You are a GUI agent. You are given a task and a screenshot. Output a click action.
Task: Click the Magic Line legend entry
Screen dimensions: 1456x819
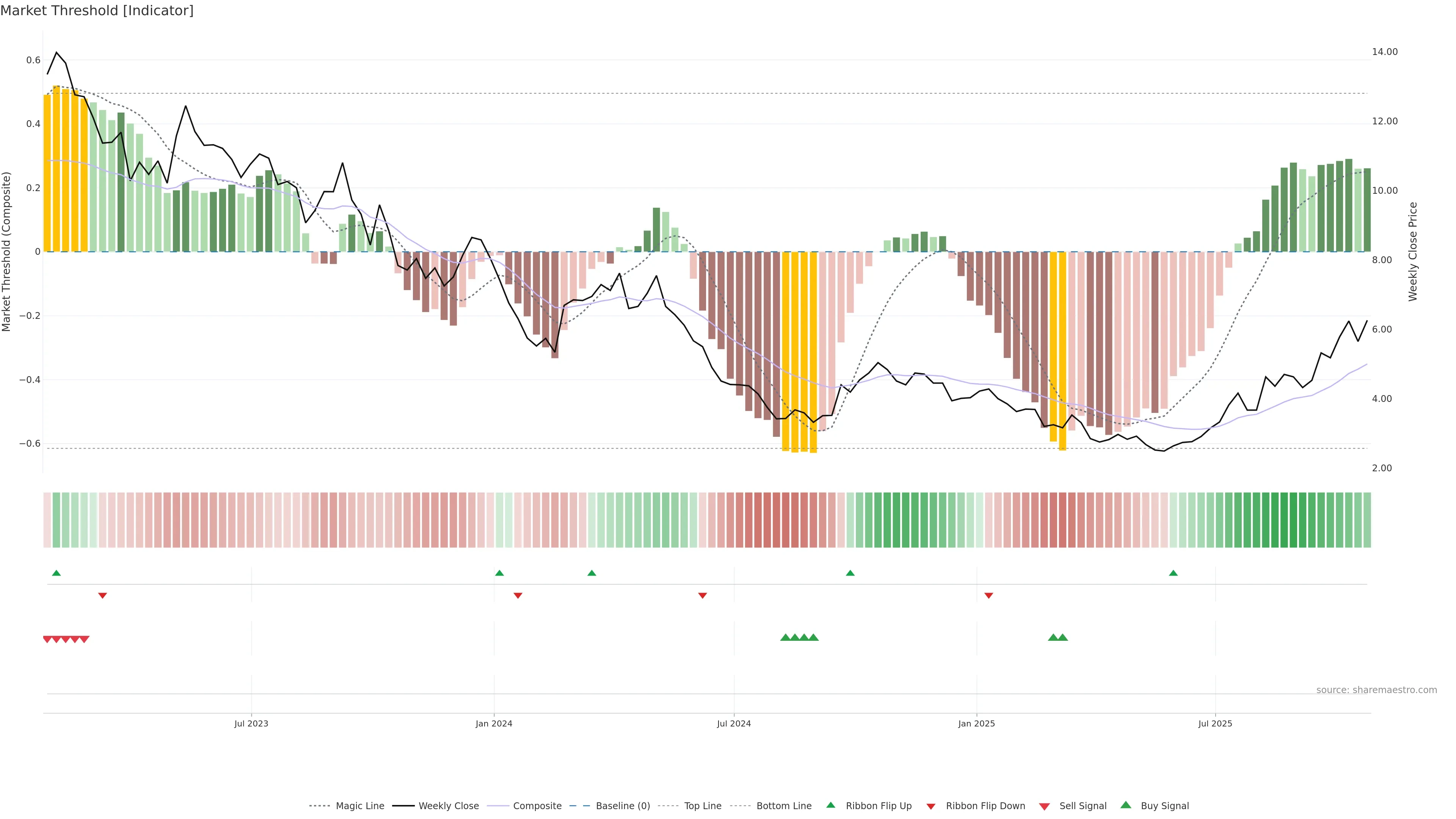(x=359, y=805)
